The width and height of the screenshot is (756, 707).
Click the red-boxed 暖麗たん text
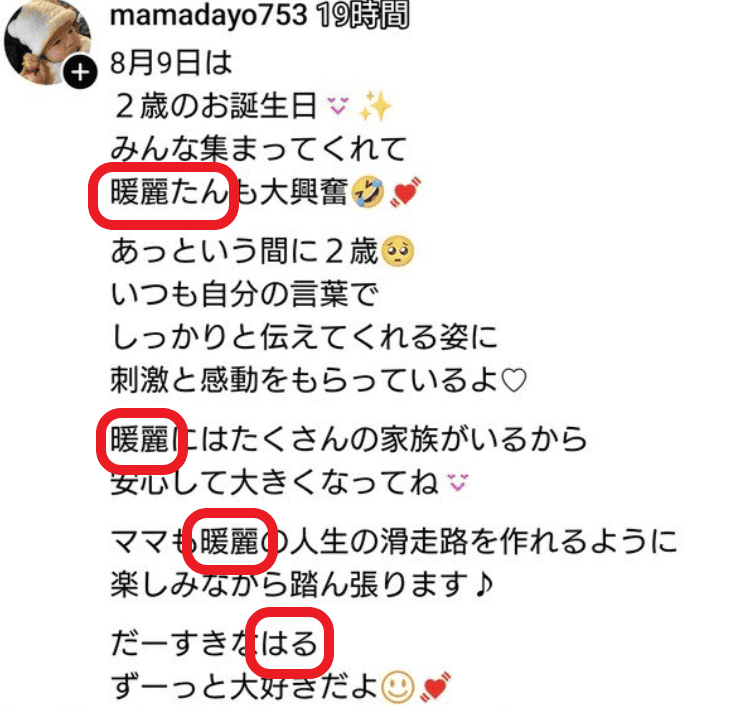tap(169, 192)
